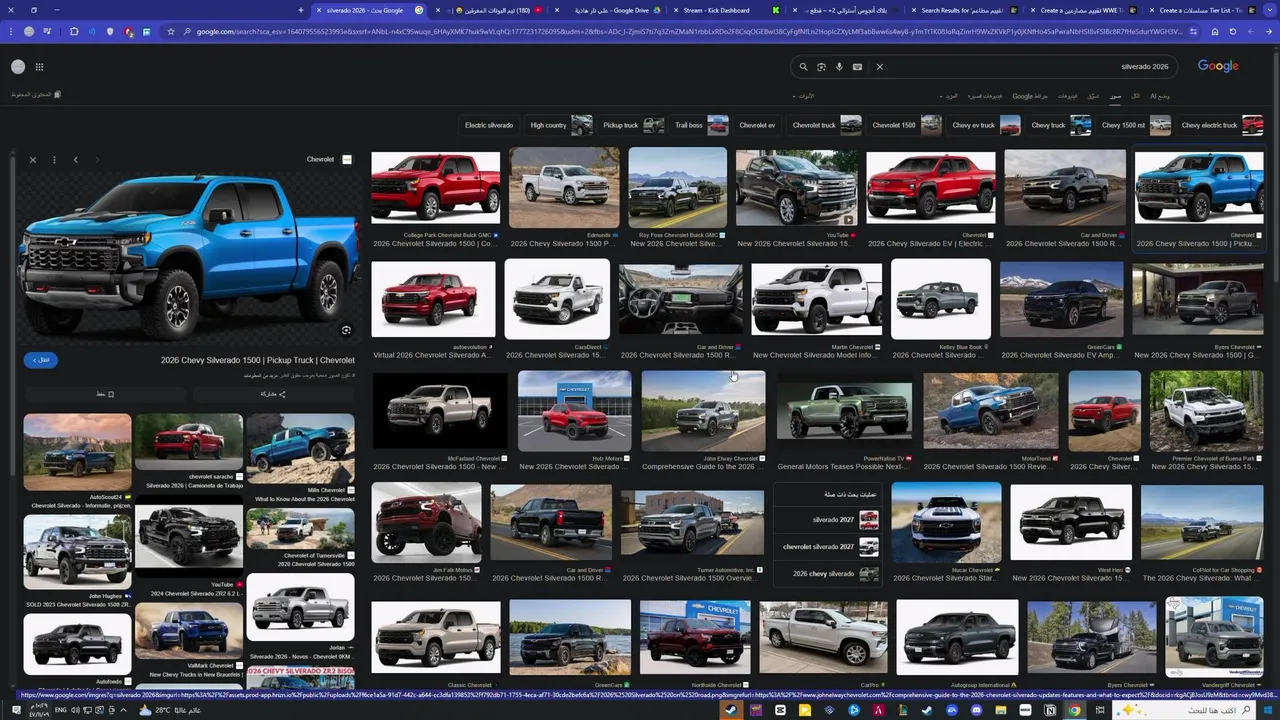Click the blue visit page button in preview
The height and width of the screenshot is (720, 1280).
41,360
